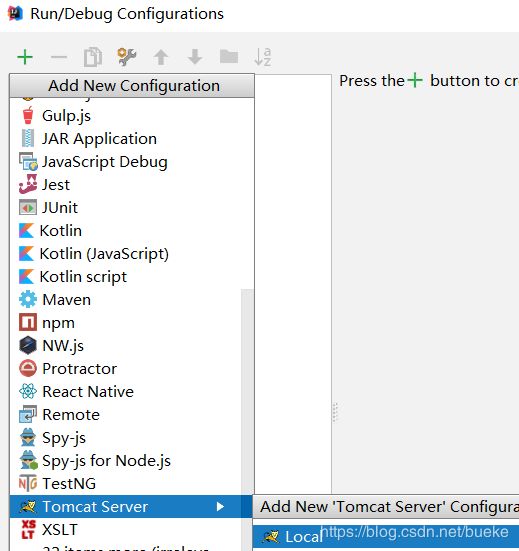Select NW.js configuration type
519x551 pixels.
click(125, 345)
